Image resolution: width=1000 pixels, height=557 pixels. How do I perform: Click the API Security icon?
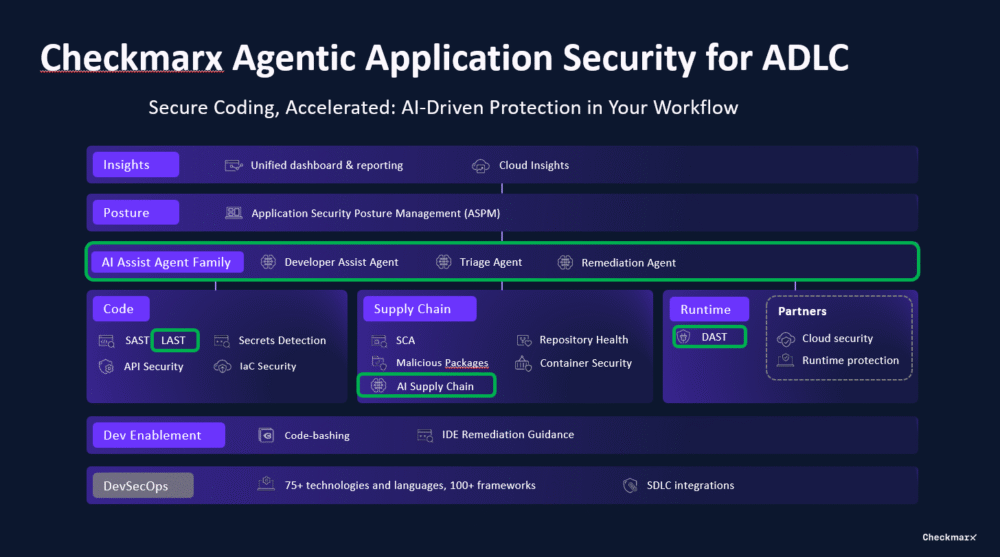107,367
